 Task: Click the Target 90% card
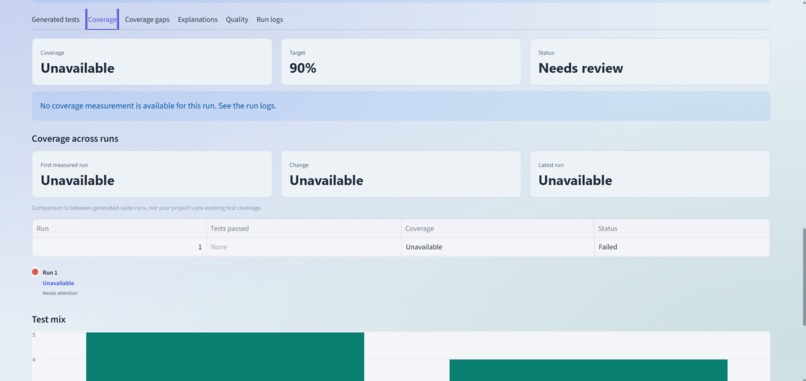pos(401,62)
